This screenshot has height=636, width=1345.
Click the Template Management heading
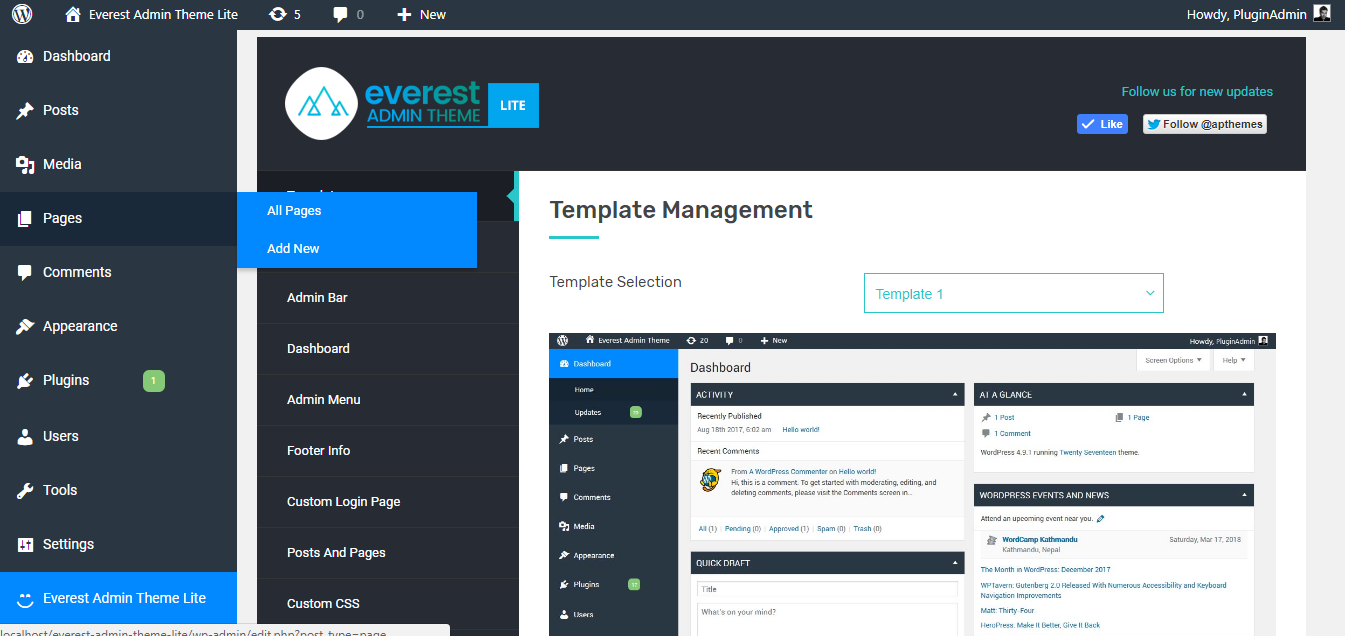(x=681, y=210)
